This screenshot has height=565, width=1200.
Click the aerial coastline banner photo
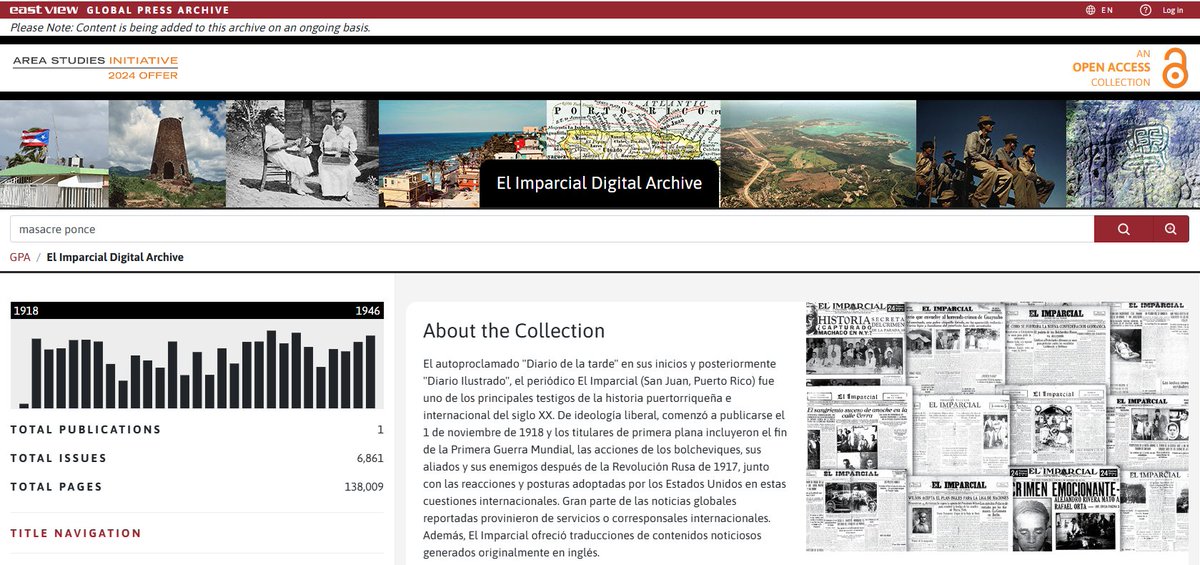(818, 154)
